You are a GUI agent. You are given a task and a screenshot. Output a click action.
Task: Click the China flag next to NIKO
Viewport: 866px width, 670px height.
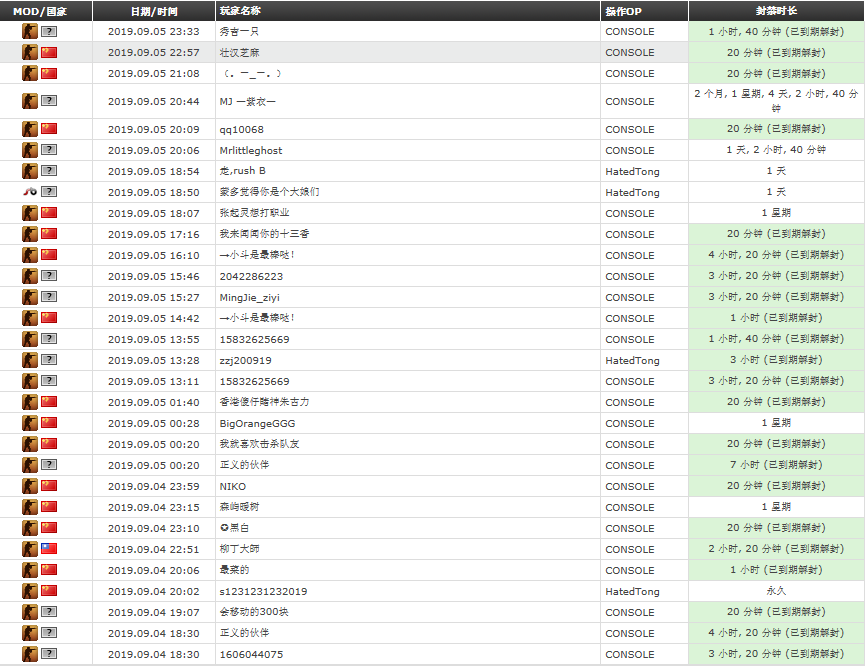[49, 485]
